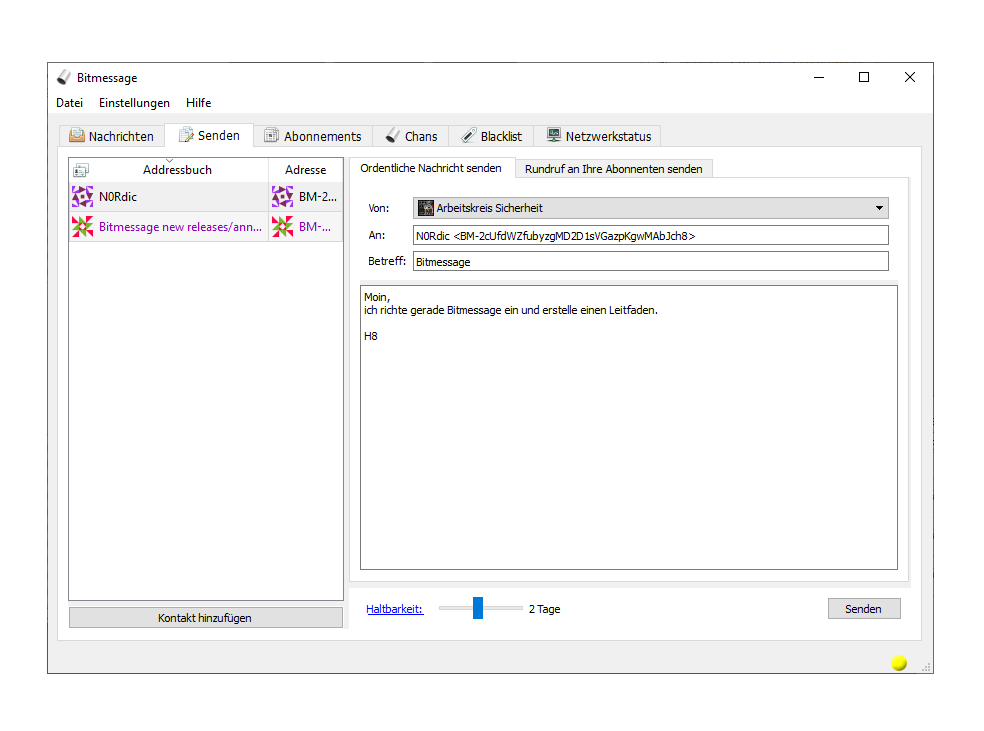The height and width of the screenshot is (731, 984).
Task: Close the Bitmessage window
Action: pos(909,77)
